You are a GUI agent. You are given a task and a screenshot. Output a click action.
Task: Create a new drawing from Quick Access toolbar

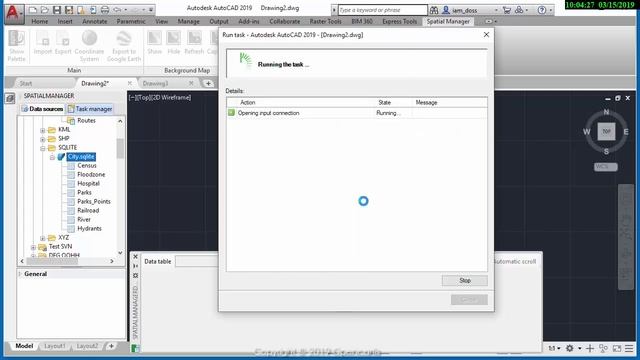click(x=33, y=10)
